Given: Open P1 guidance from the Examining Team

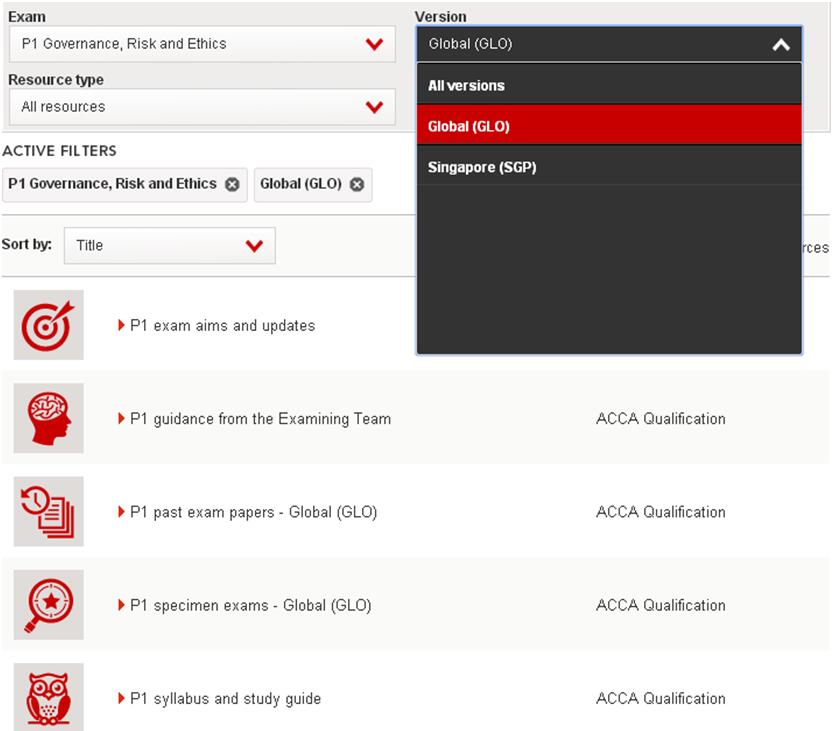Looking at the screenshot, I should [x=260, y=419].
